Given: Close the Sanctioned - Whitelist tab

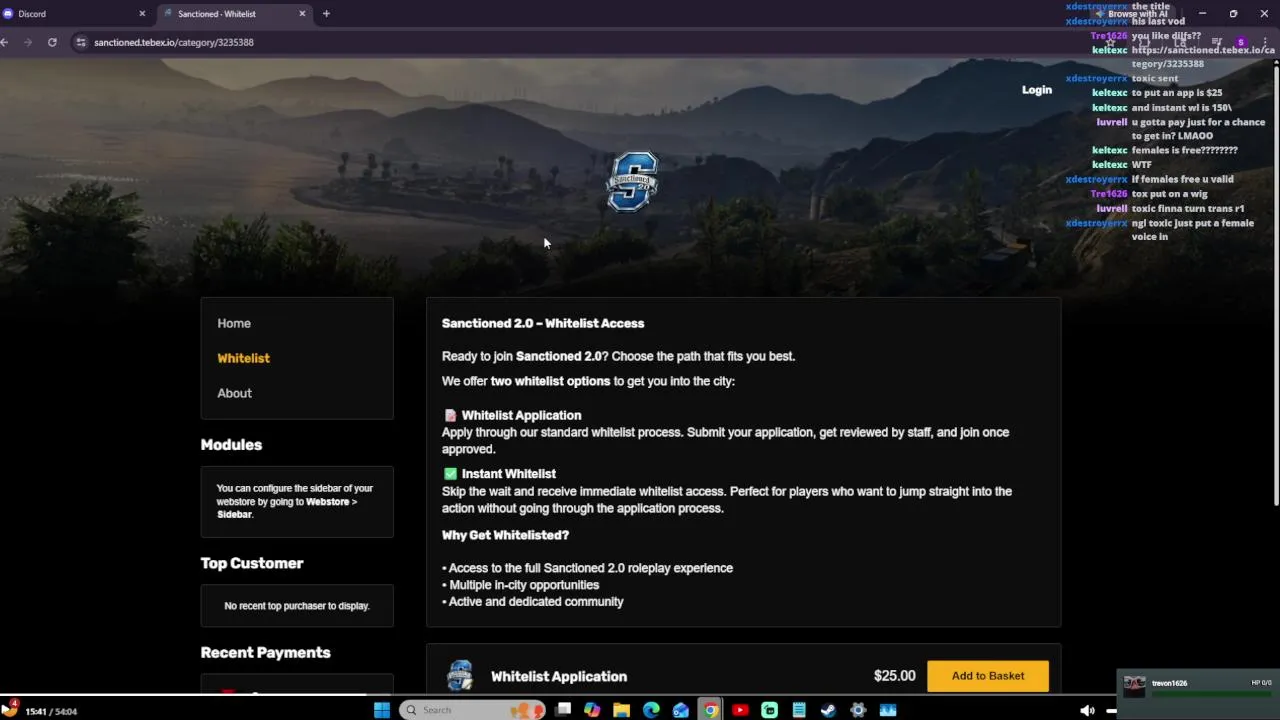Looking at the screenshot, I should 302,14.
